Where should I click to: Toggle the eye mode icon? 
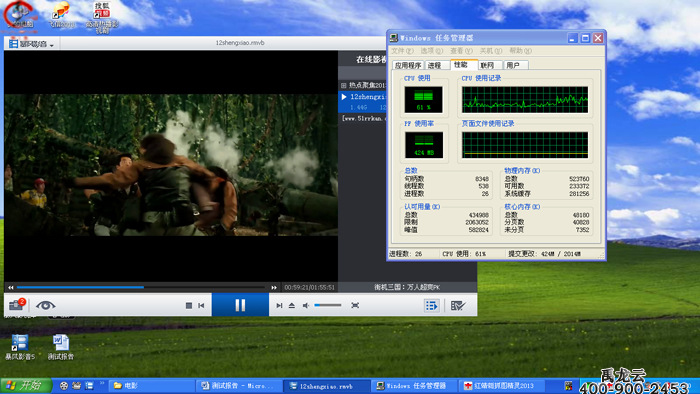[46, 305]
